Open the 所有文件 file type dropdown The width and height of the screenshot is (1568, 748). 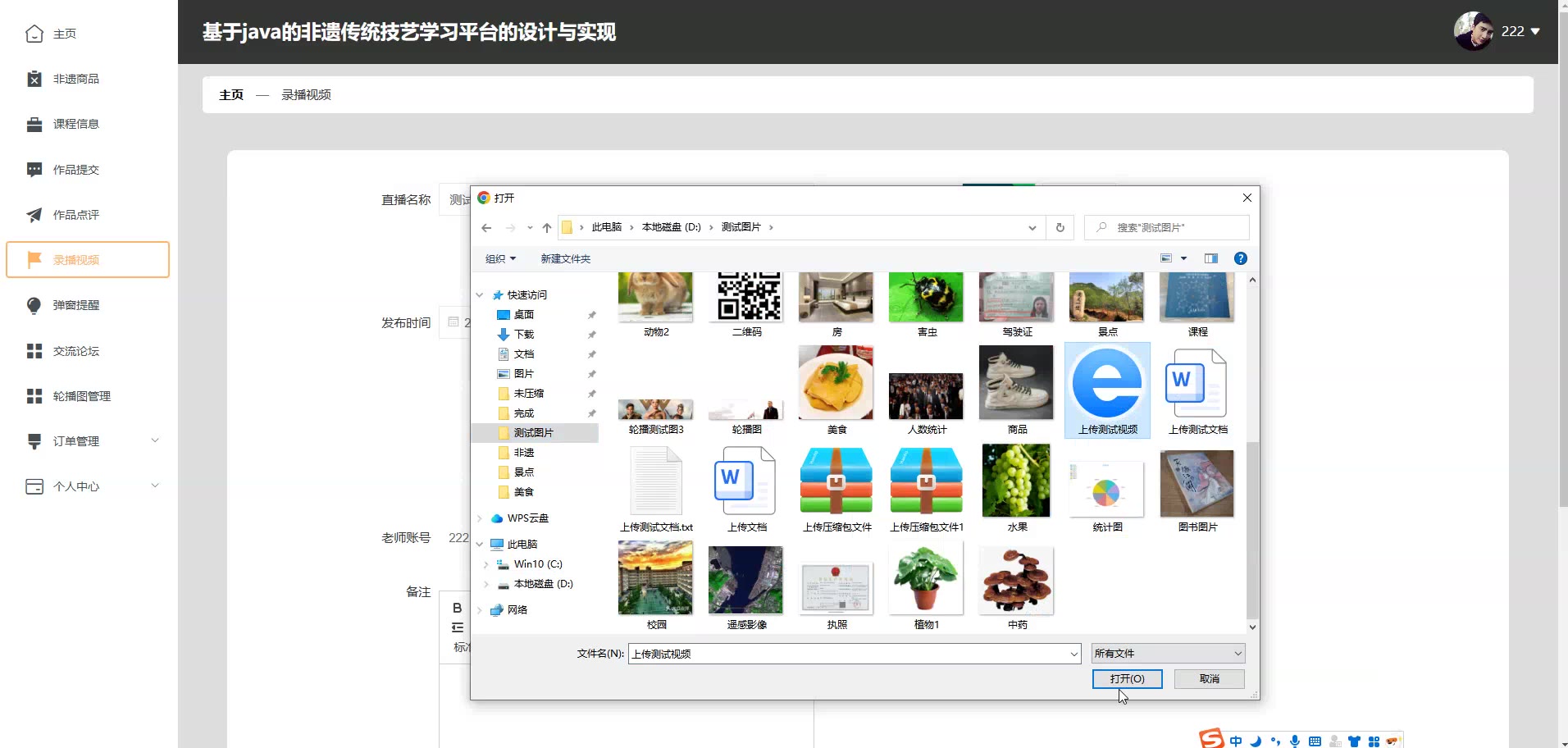click(x=1168, y=654)
